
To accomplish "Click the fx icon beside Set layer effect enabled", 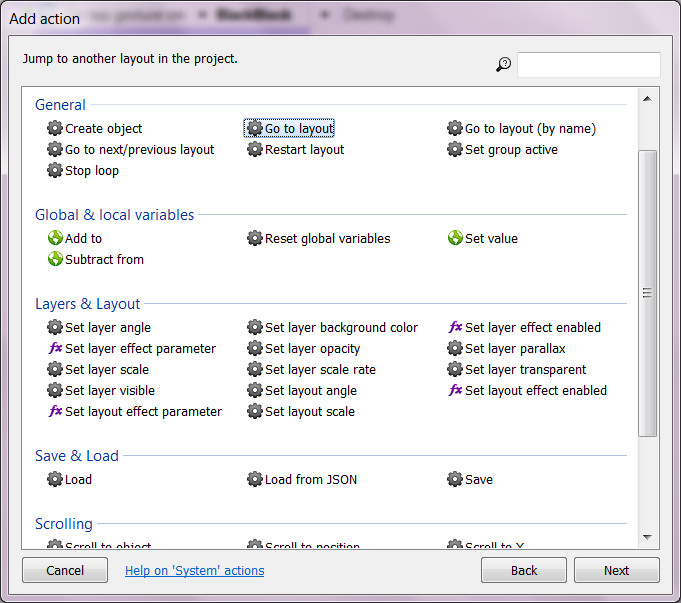I will pyautogui.click(x=455, y=327).
